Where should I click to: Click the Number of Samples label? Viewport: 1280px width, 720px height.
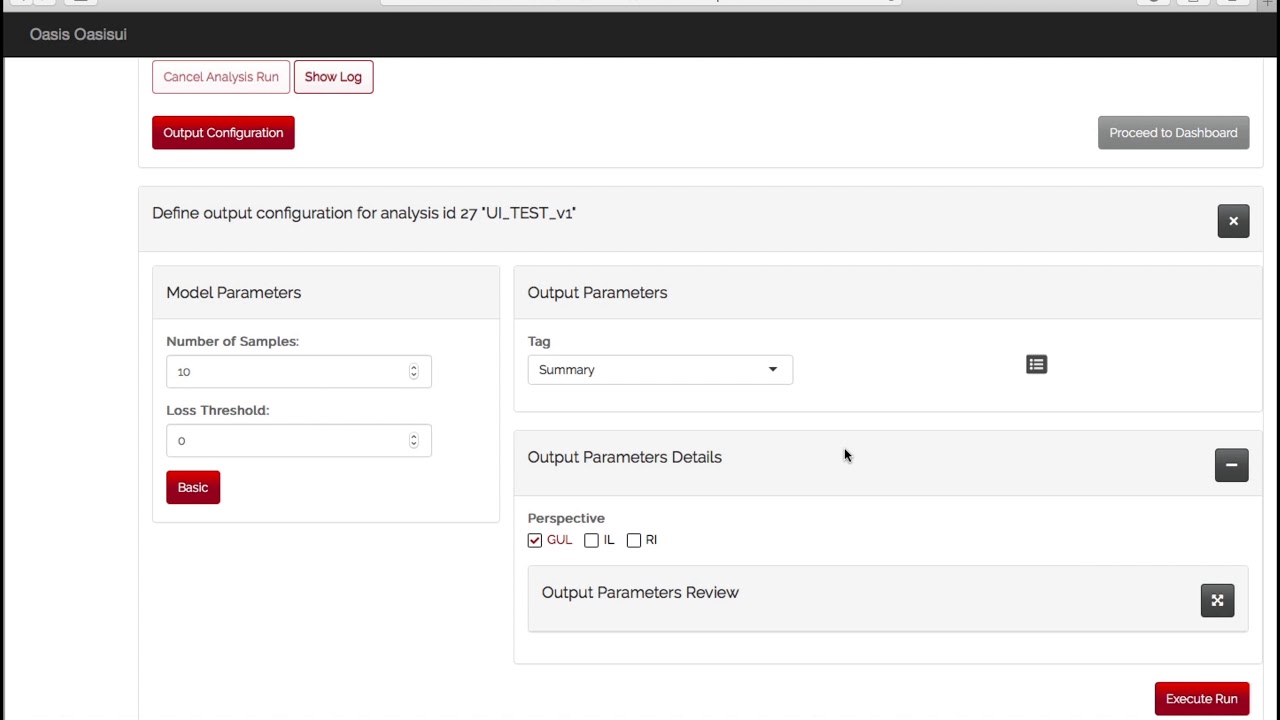(x=232, y=341)
